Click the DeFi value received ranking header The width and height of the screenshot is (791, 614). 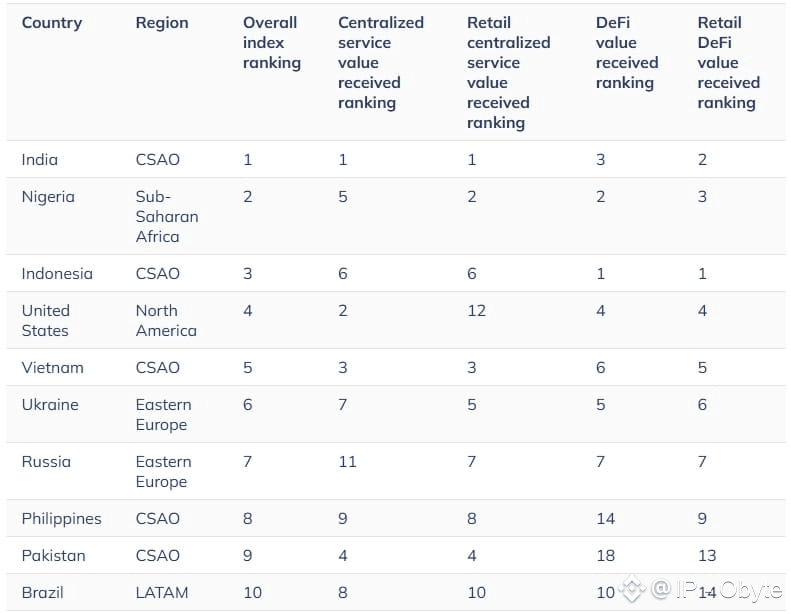click(x=626, y=52)
